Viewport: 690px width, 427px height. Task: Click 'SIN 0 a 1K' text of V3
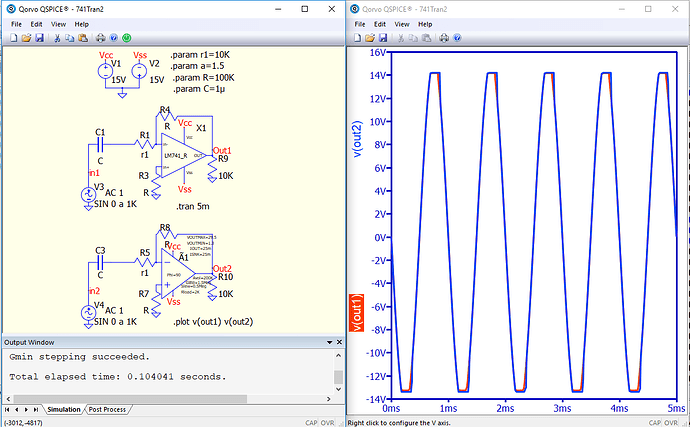(116, 204)
